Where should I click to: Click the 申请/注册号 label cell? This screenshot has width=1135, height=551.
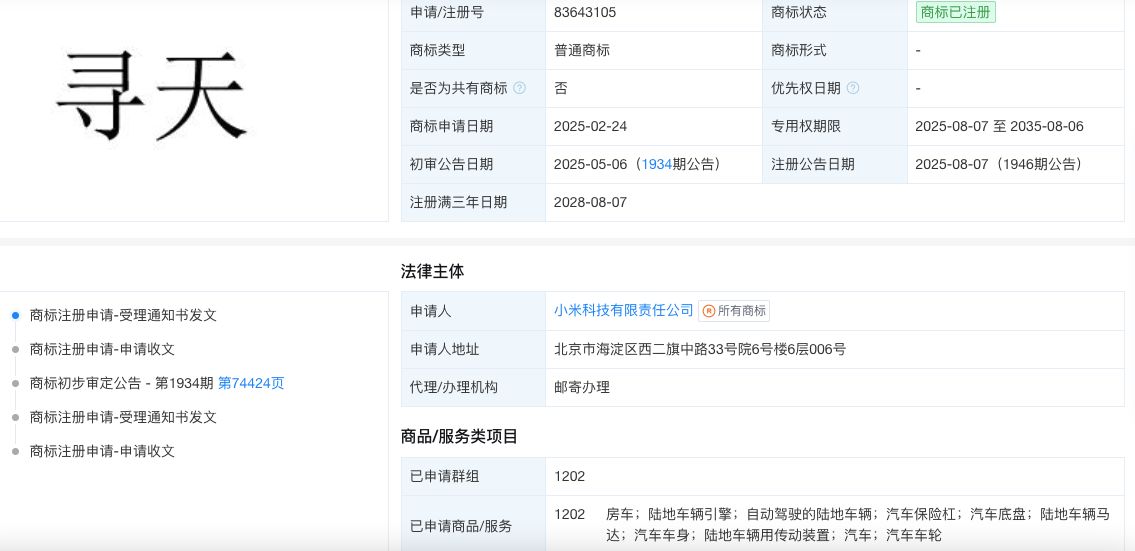pos(473,12)
